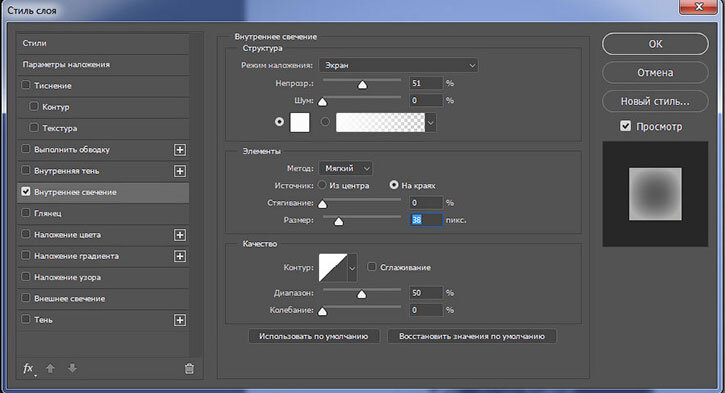Enable the Внешнее свечение checkbox

(26, 298)
